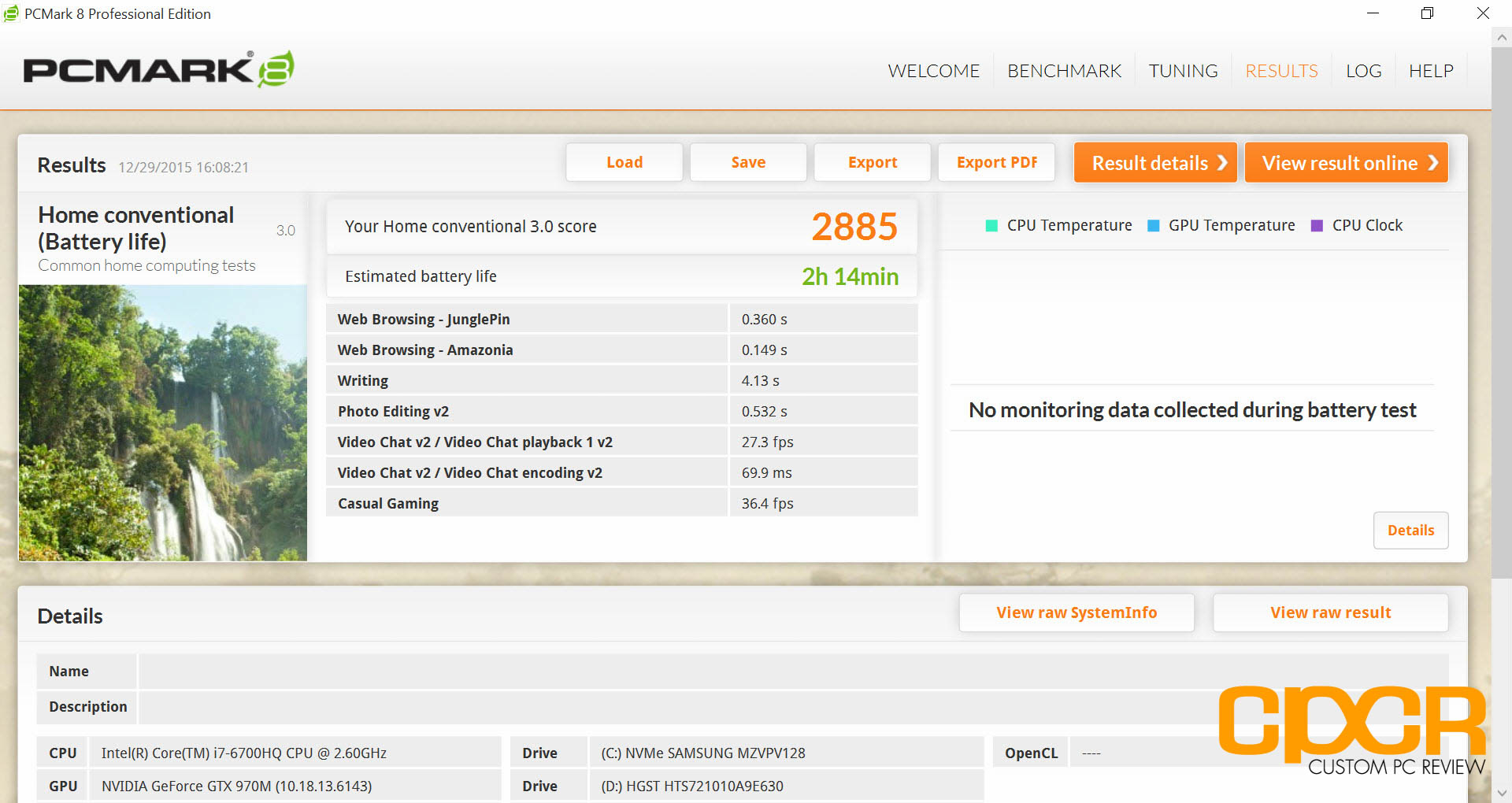Open the LOG tab

pyautogui.click(x=1363, y=71)
